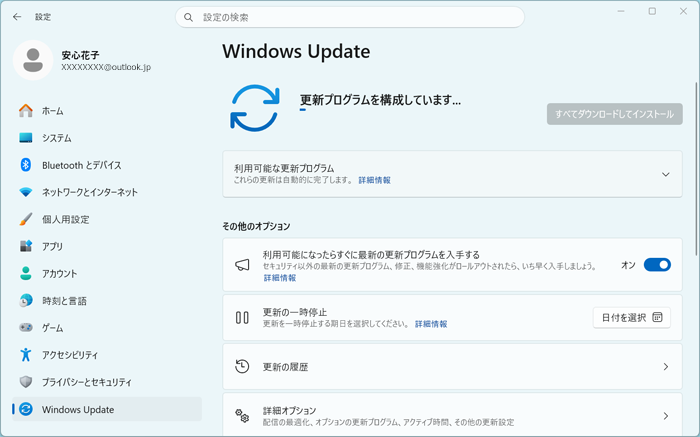The width and height of the screenshot is (700, 437).
Task: Click the 個人用設定 paintbrush icon
Action: pos(26,219)
